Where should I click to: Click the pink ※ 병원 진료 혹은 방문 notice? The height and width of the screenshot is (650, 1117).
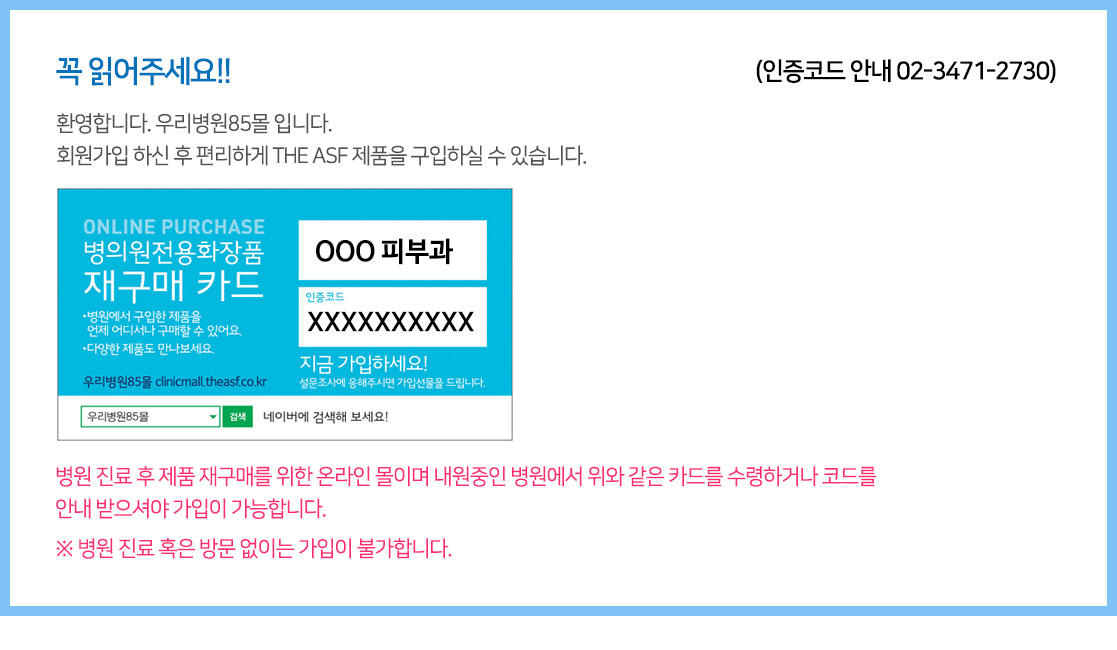(254, 549)
